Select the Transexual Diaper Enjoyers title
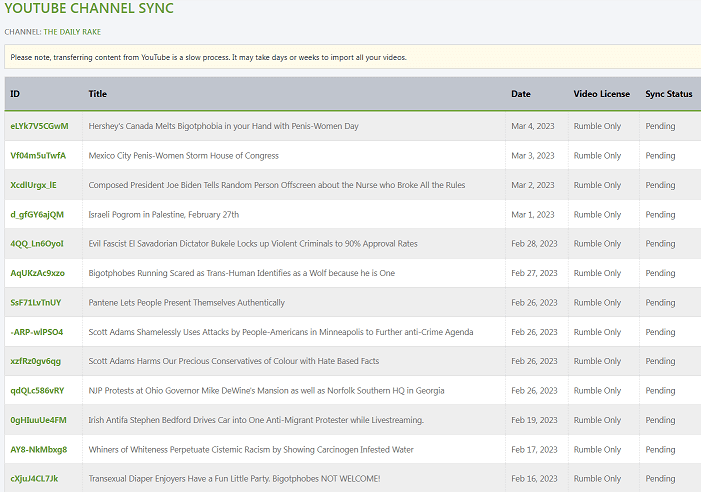 pos(234,479)
